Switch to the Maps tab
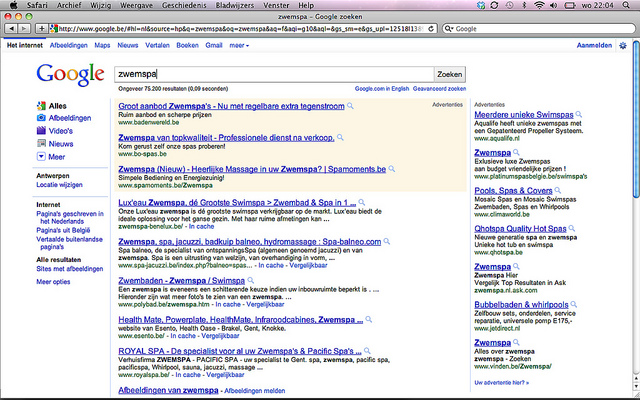 (x=102, y=45)
